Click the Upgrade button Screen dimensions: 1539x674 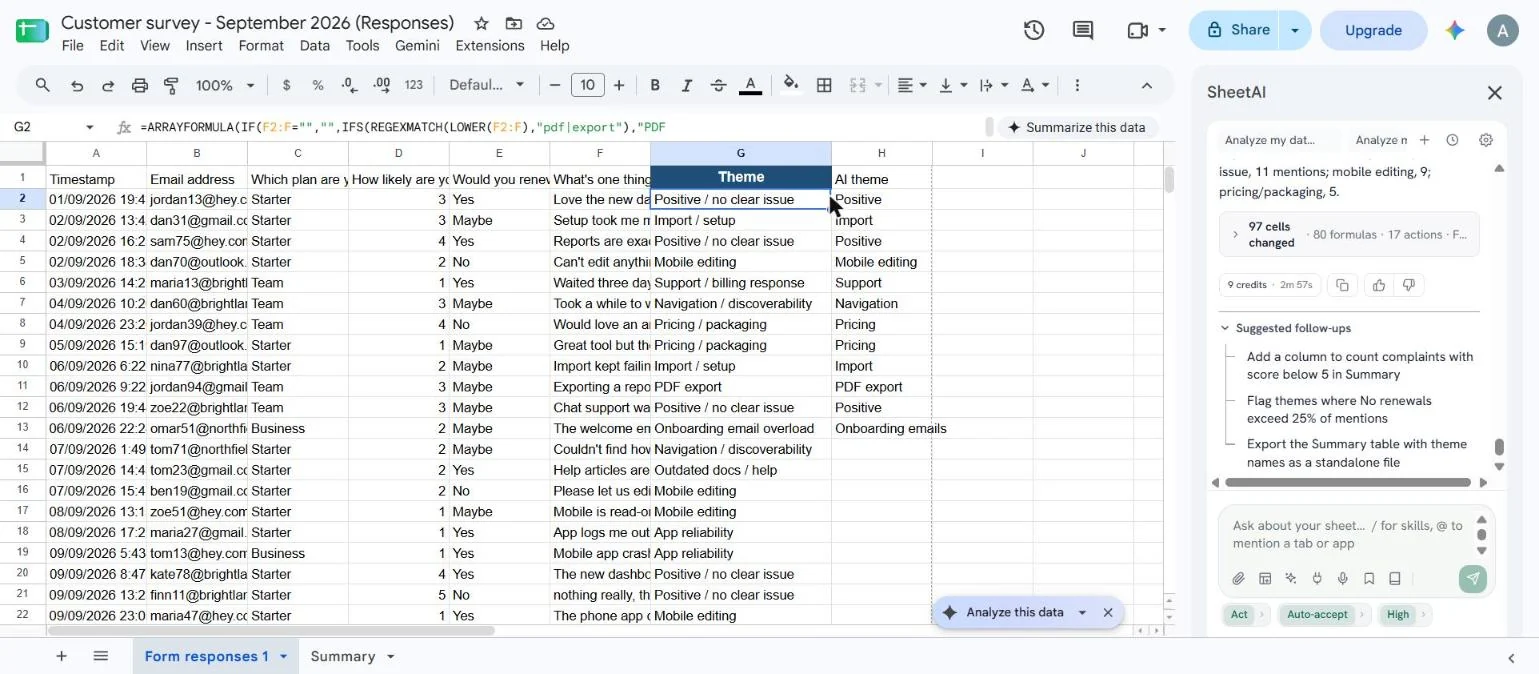pos(1373,30)
